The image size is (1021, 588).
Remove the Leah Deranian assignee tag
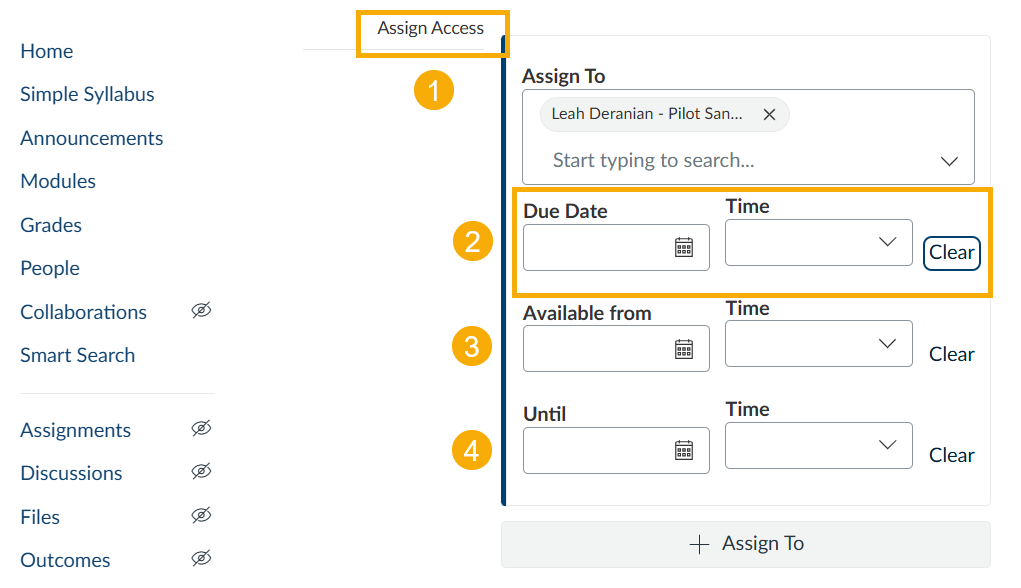tap(769, 115)
